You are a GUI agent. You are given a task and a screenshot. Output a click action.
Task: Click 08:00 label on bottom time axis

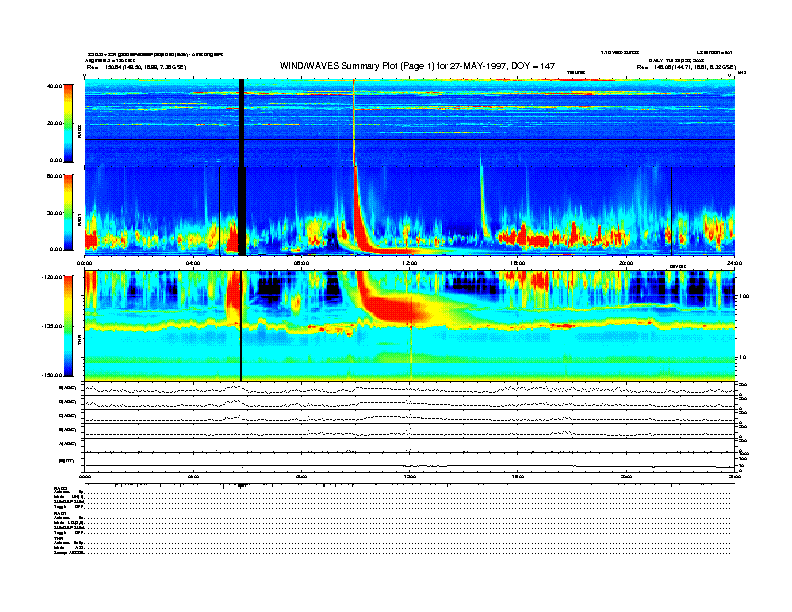click(302, 476)
